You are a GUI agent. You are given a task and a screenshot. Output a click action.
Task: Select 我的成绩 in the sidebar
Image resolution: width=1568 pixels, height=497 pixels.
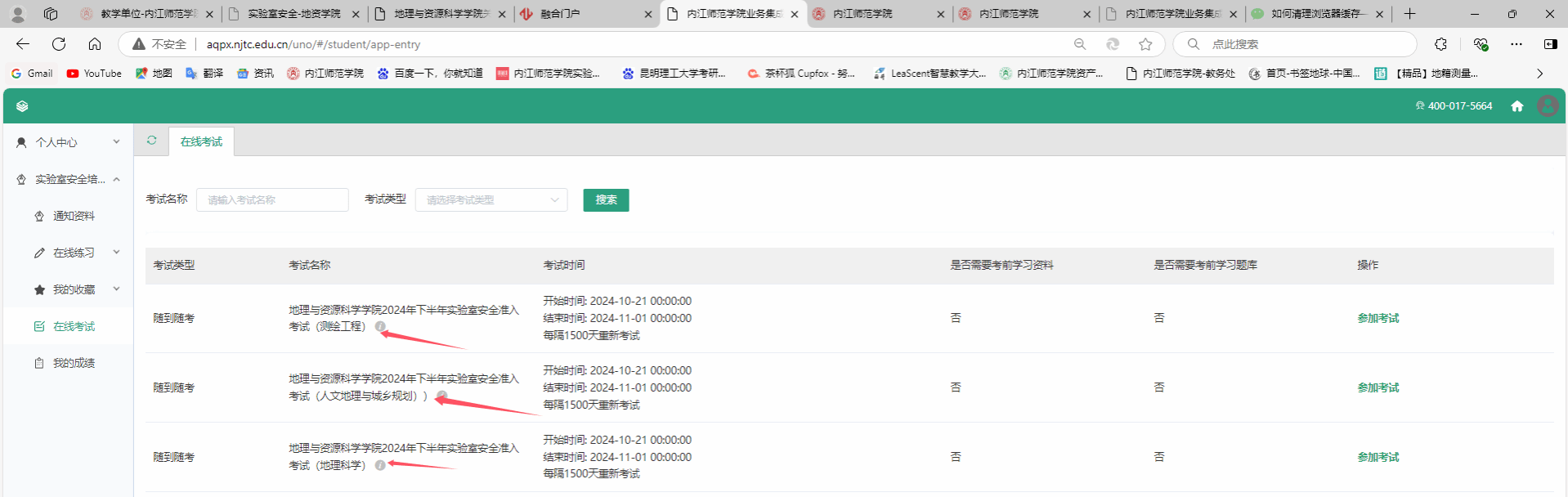pyautogui.click(x=74, y=363)
